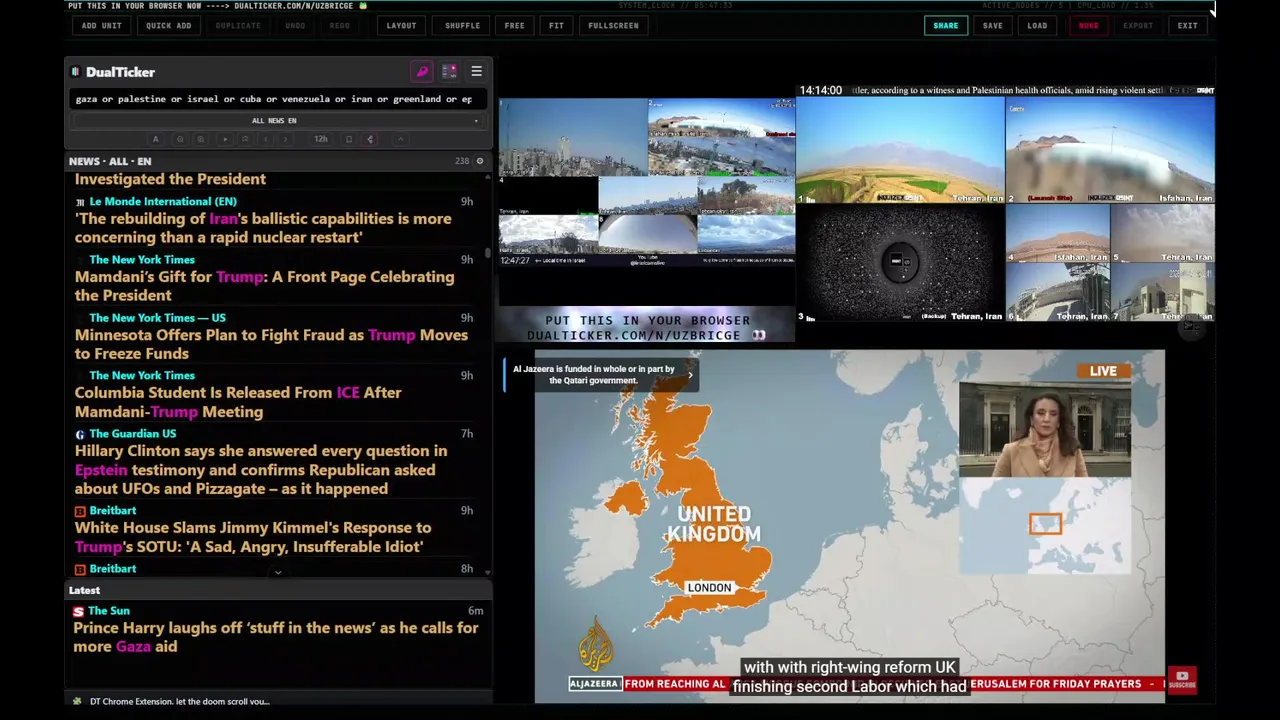Click the 'Latest' section header
Image resolution: width=1280 pixels, height=720 pixels.
[84, 590]
